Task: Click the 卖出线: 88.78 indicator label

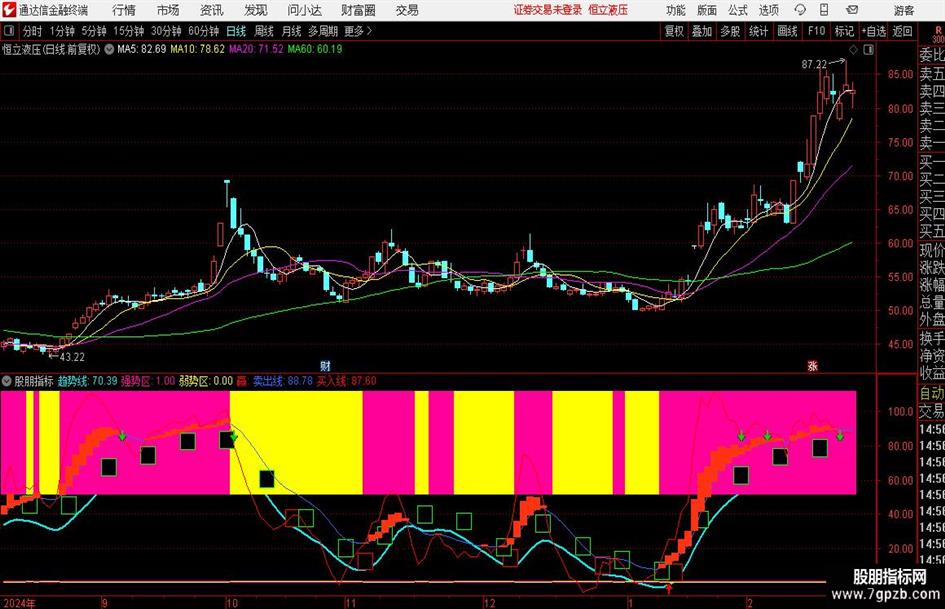Action: (283, 381)
